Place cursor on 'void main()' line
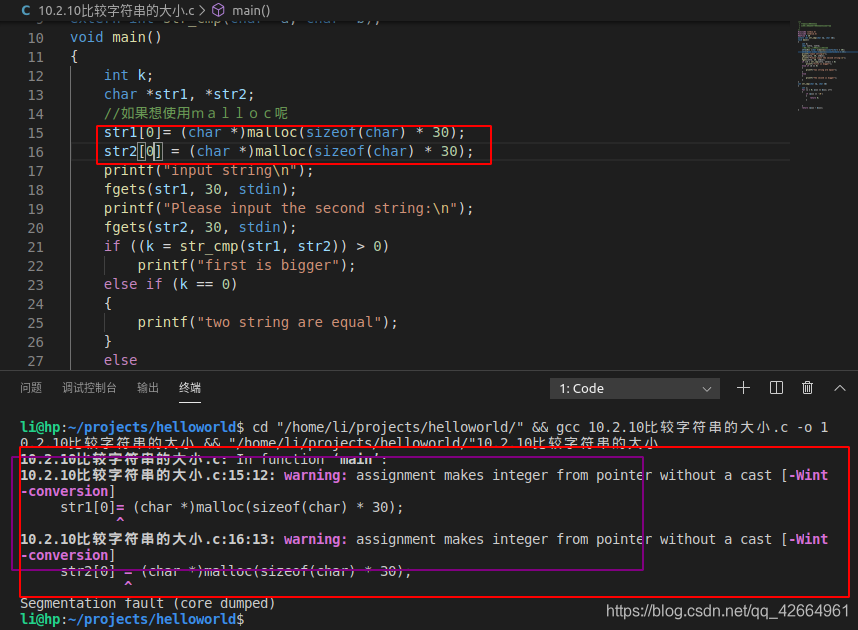 [x=116, y=37]
